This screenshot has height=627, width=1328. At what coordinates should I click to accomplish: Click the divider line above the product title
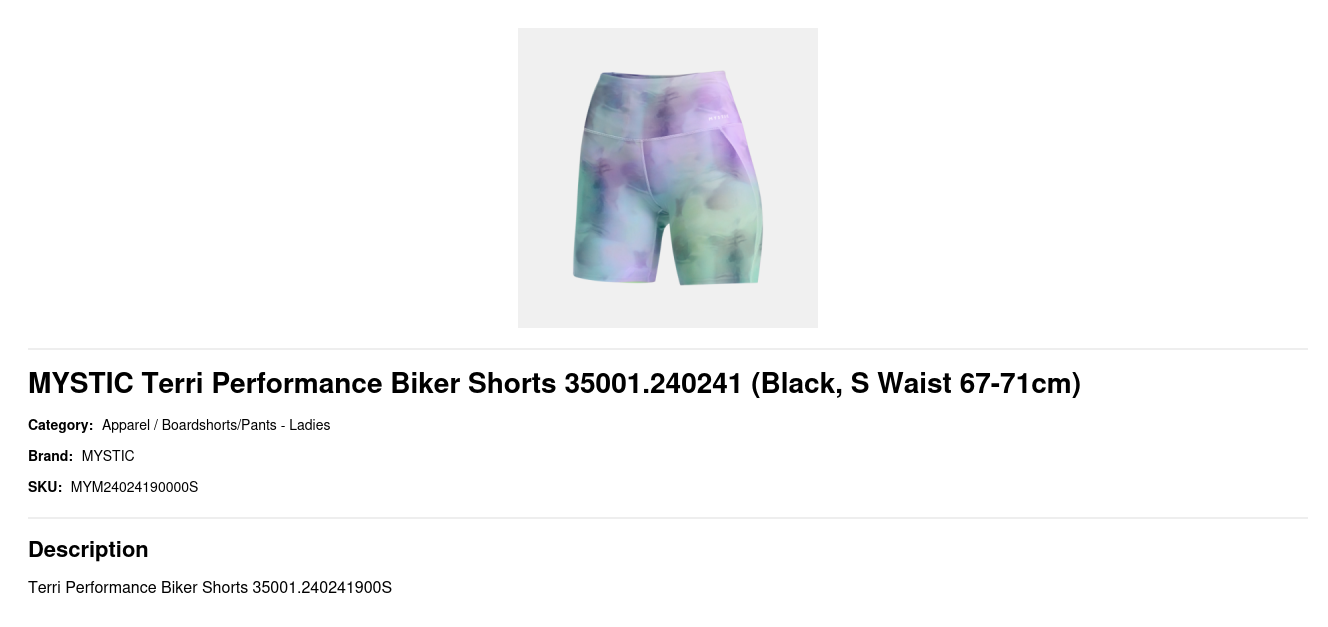tap(668, 349)
